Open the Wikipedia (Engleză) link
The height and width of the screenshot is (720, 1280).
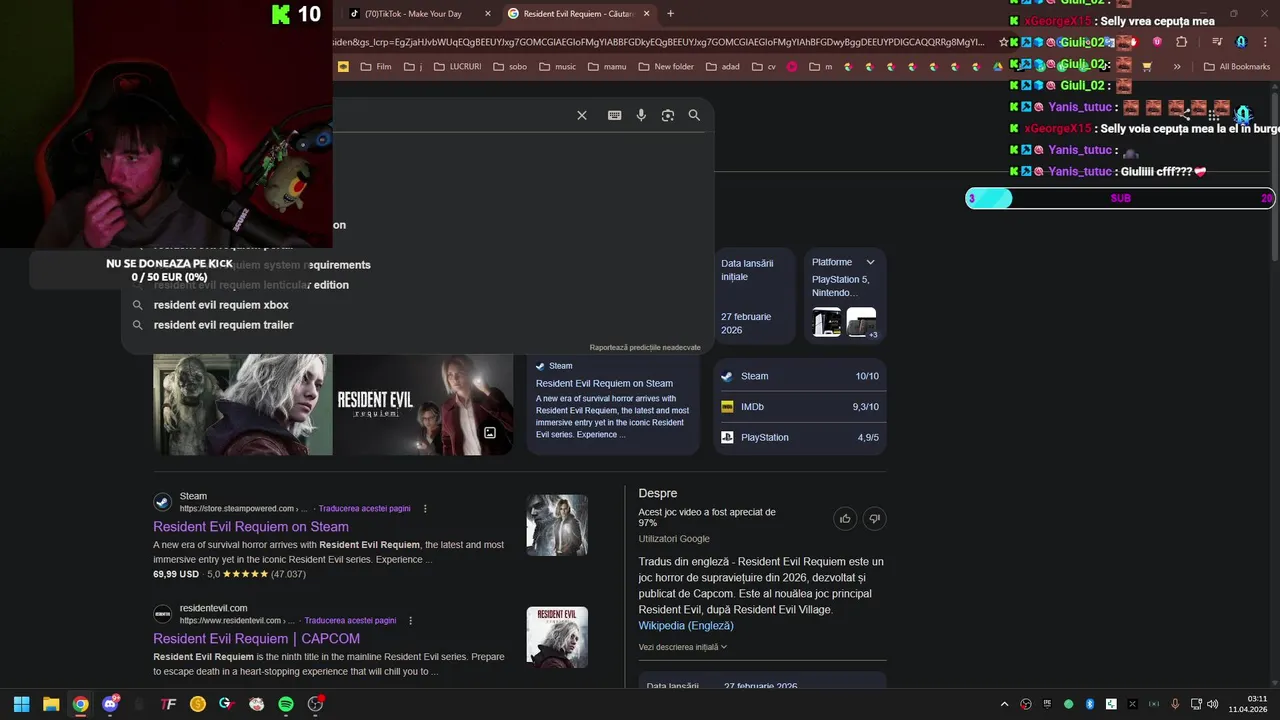tap(686, 626)
